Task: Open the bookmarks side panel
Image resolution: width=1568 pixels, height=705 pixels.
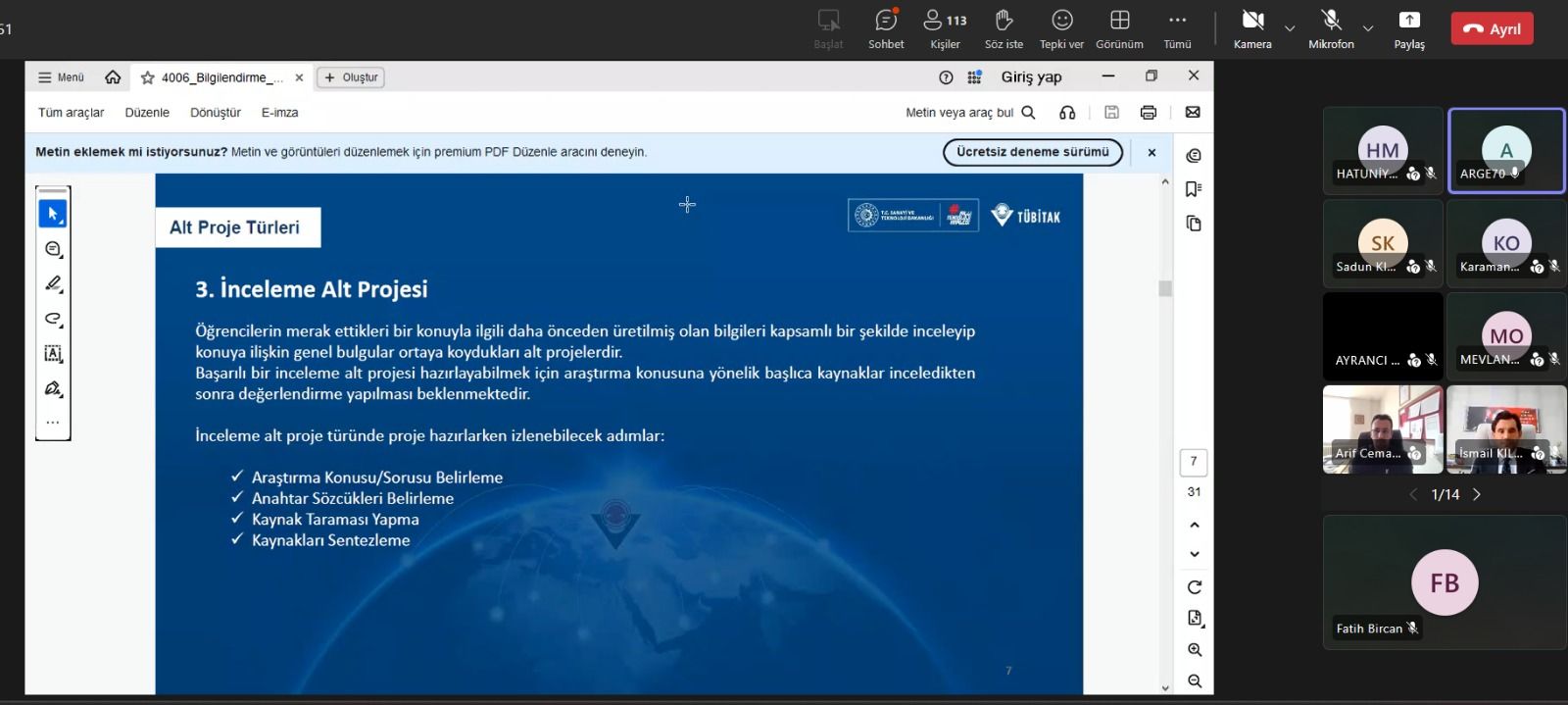Action: coord(1194,189)
